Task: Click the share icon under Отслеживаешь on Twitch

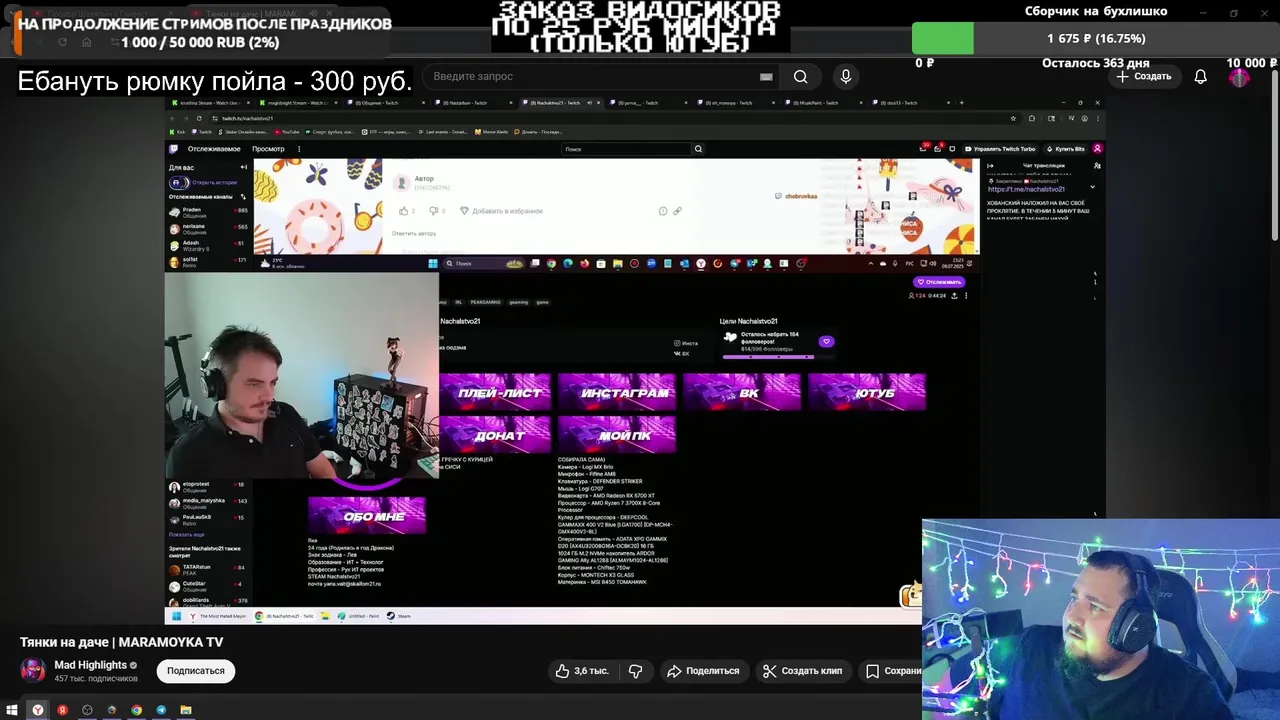Action: [954, 296]
